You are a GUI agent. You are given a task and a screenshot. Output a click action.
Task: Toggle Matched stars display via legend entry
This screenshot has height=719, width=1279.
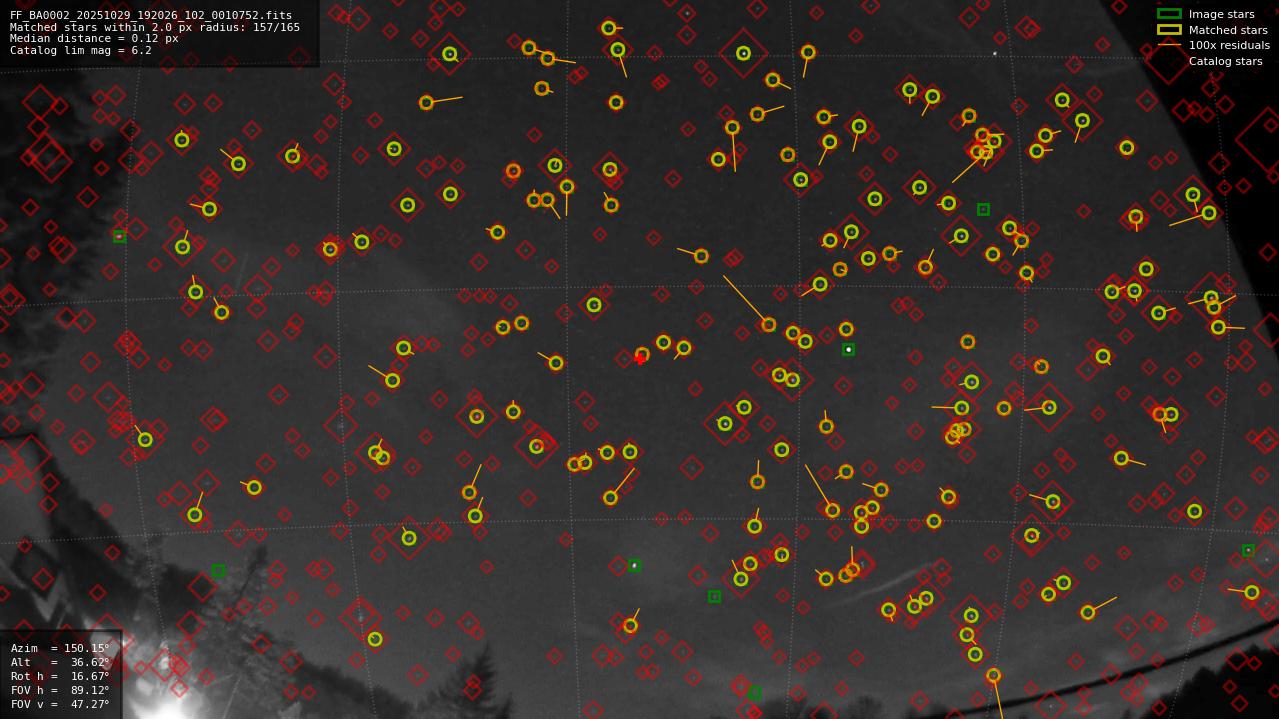tap(1230, 30)
